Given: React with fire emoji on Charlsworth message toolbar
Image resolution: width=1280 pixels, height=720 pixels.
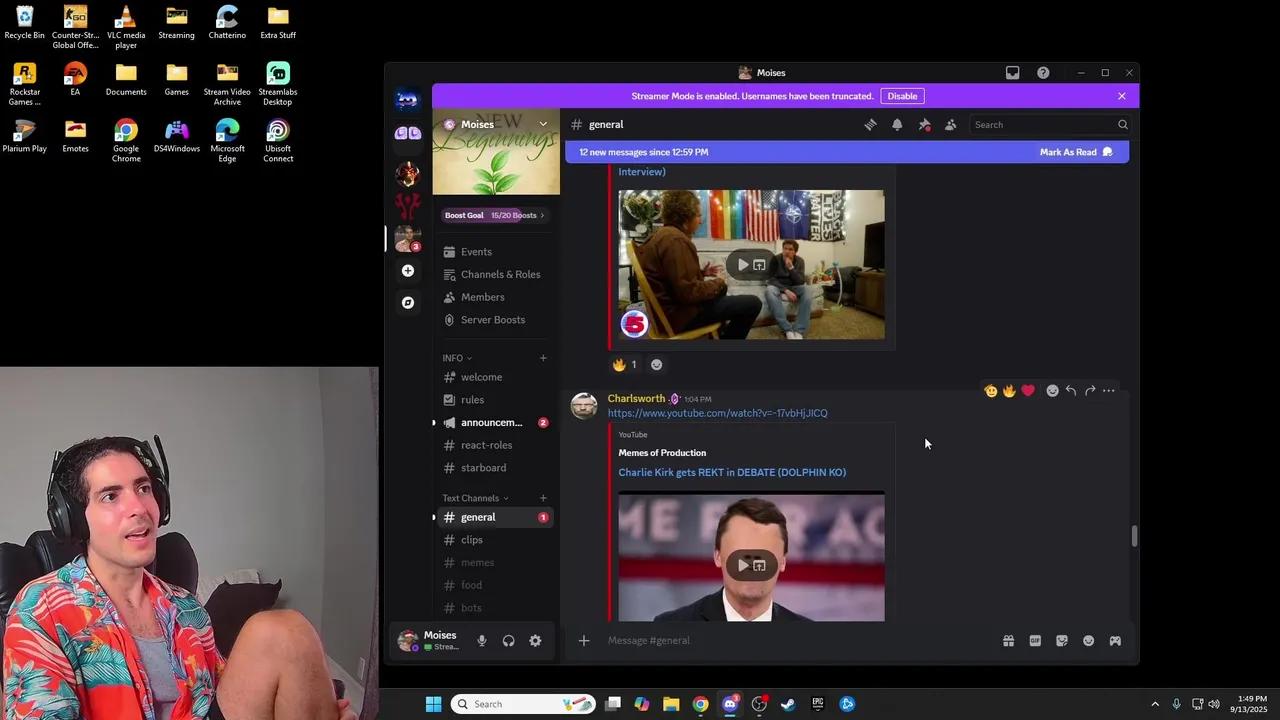Looking at the screenshot, I should (1009, 391).
